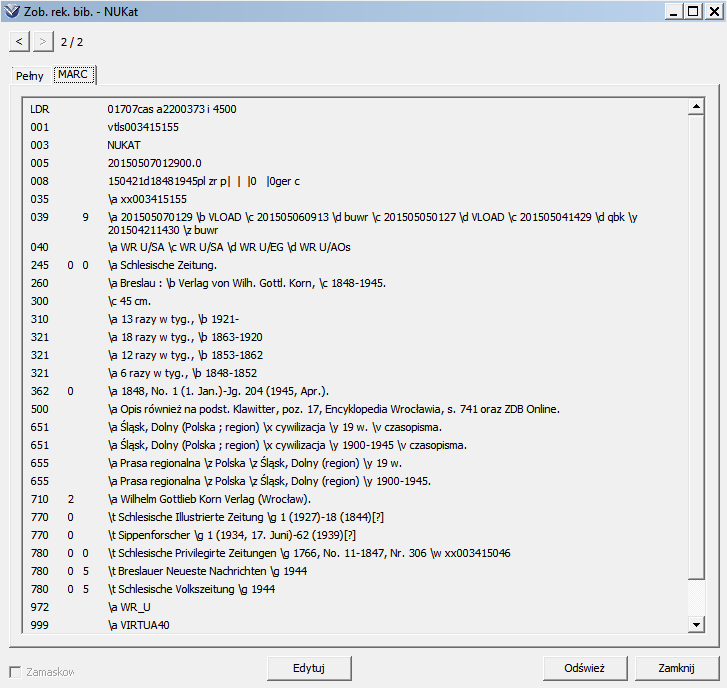
Task: Click the 362 field 1848, No. 1 line
Action: tap(218, 392)
